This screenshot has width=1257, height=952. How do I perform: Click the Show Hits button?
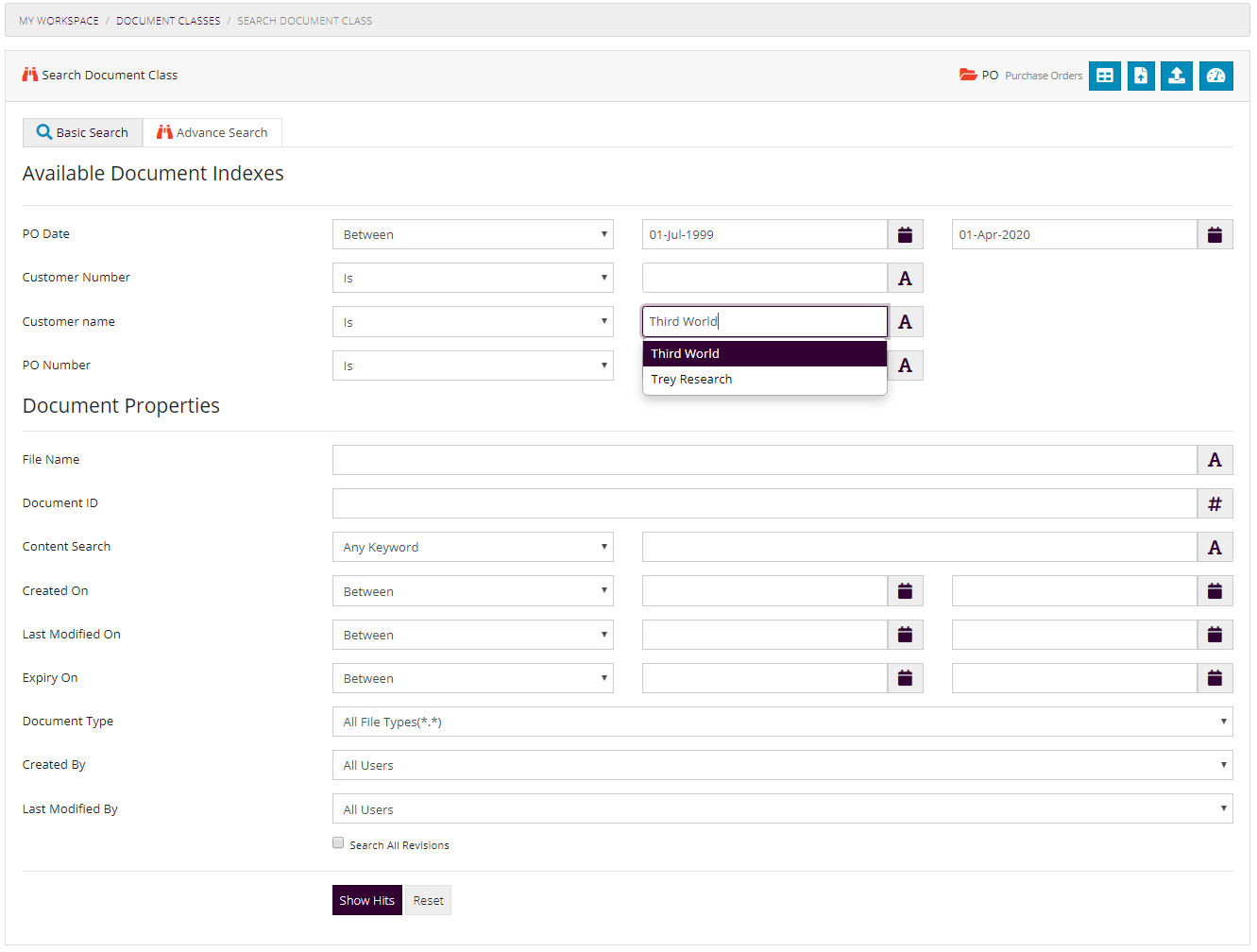click(x=366, y=900)
